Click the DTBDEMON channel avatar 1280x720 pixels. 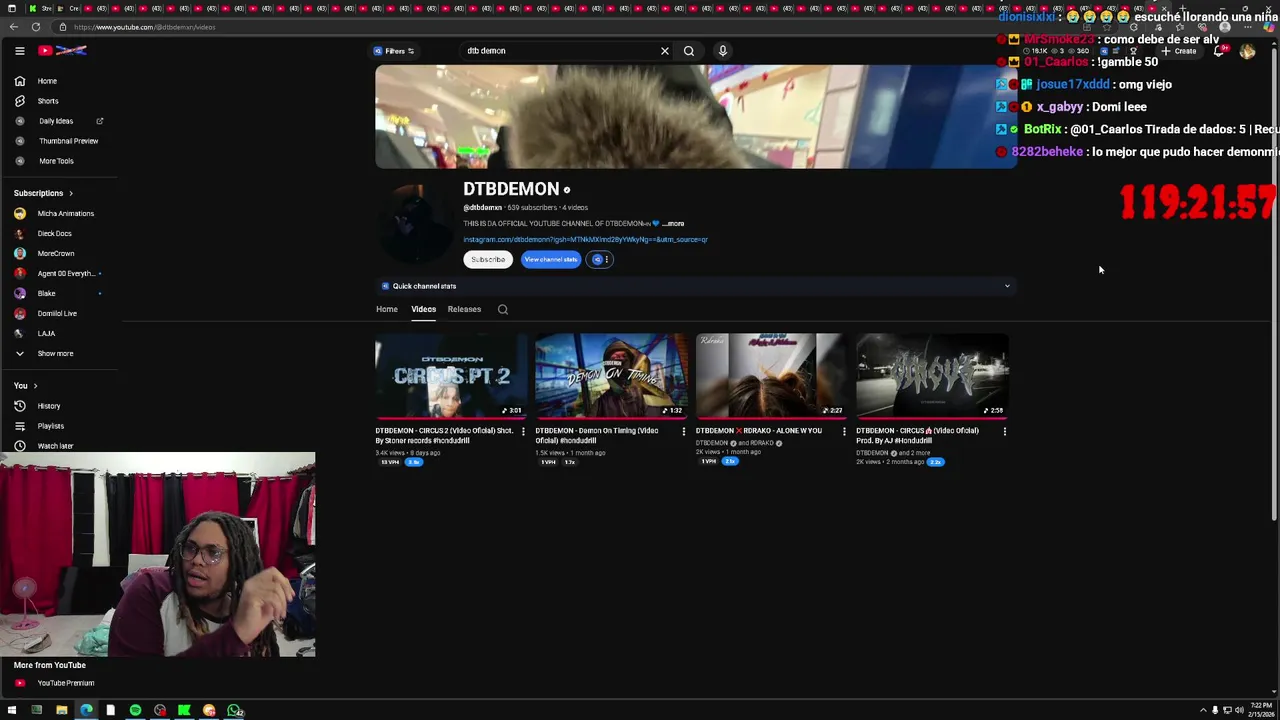[x=415, y=225]
